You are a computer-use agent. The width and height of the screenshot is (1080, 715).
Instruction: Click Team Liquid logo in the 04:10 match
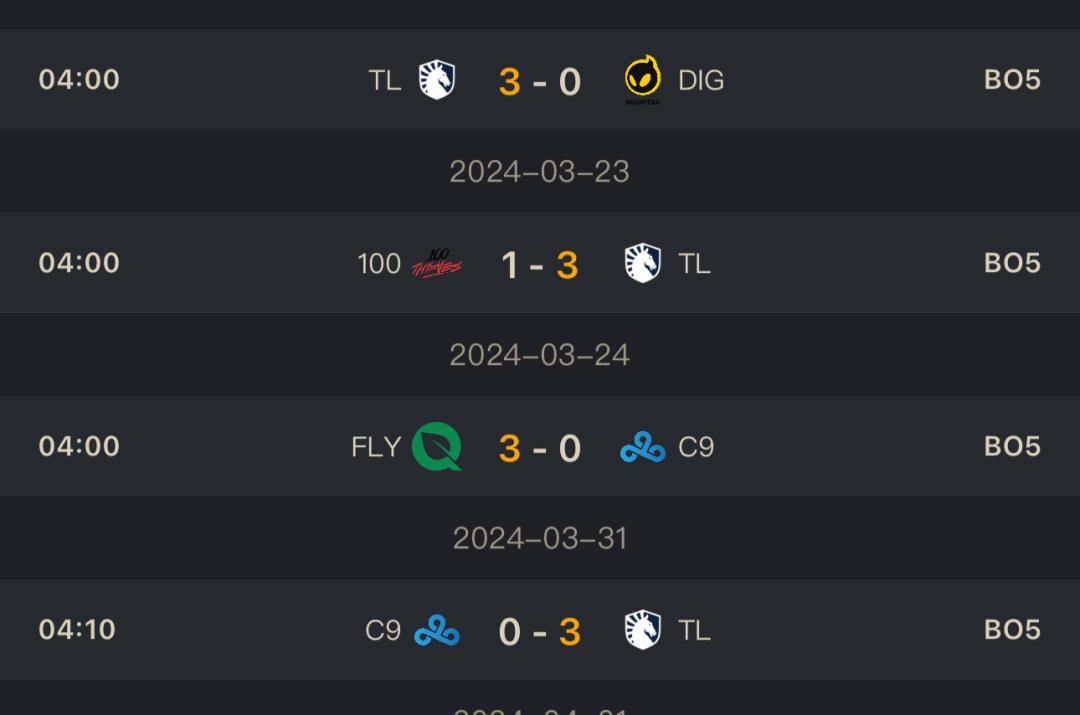click(642, 631)
